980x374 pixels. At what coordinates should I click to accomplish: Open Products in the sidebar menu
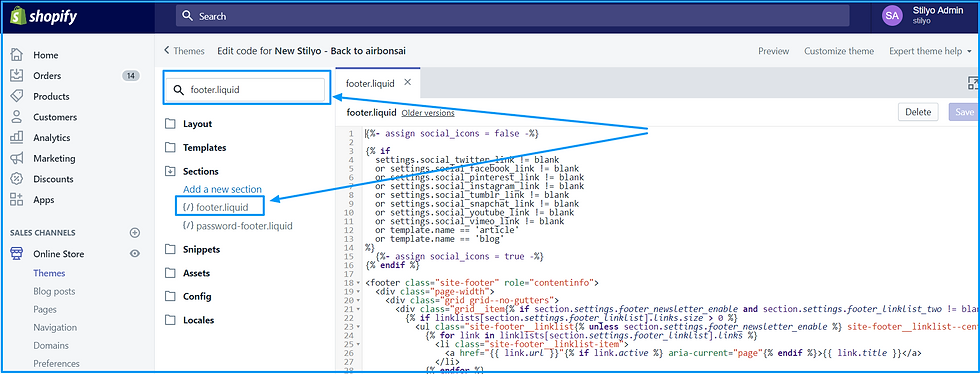point(51,96)
